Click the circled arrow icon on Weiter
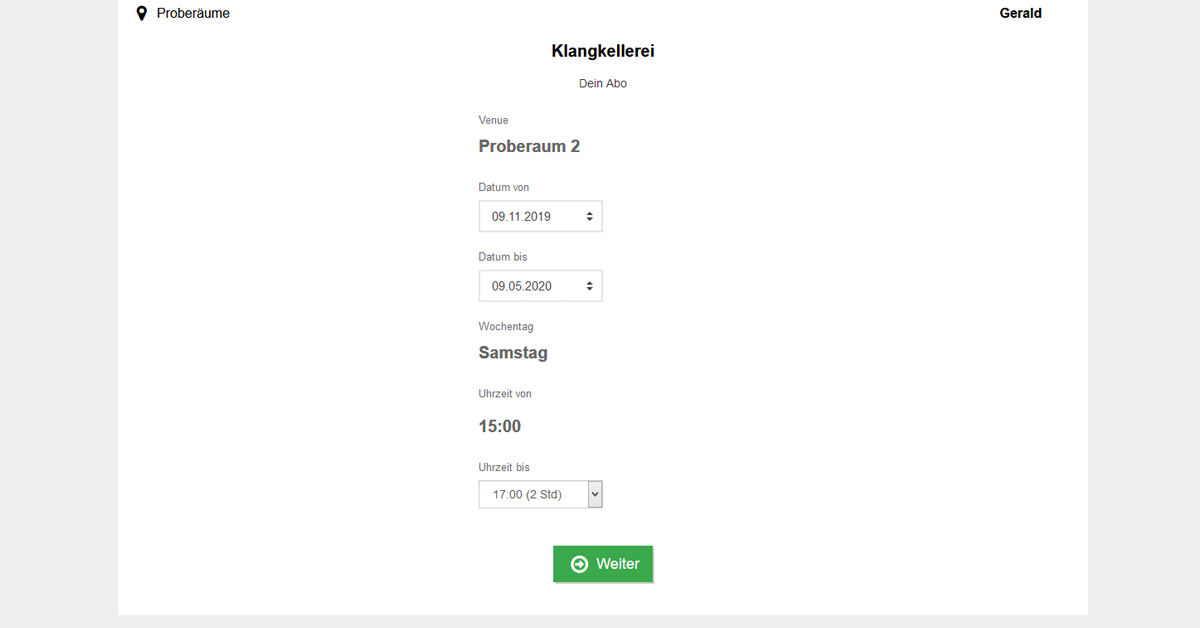 (579, 564)
